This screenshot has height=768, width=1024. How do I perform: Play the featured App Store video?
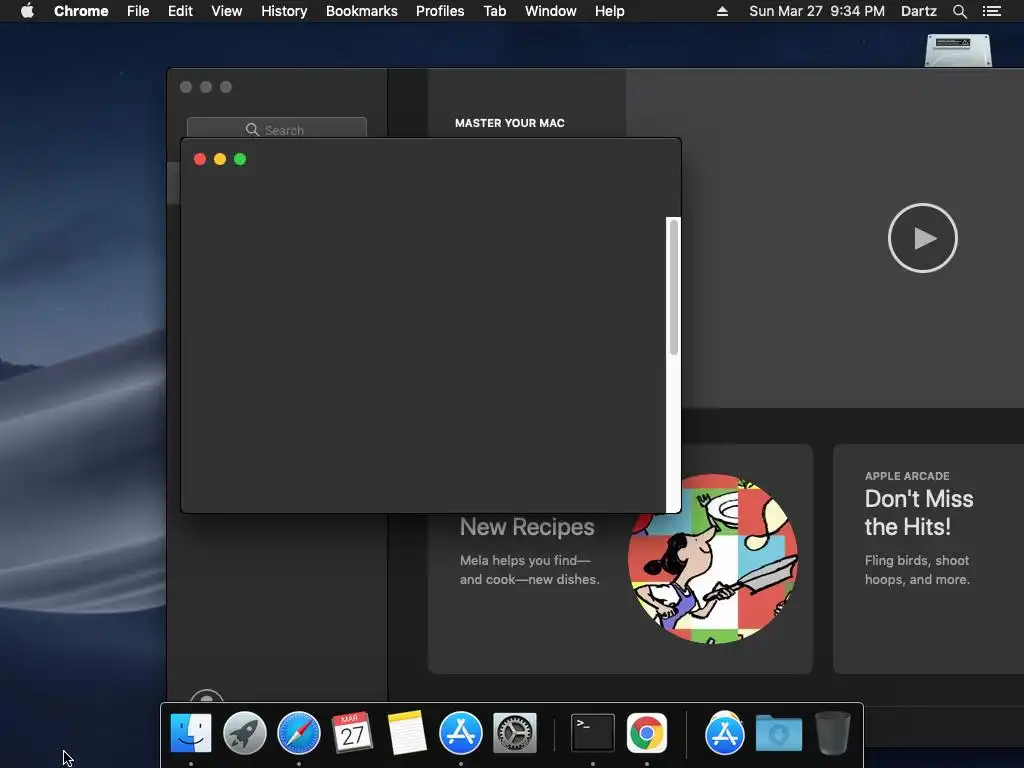tap(923, 238)
